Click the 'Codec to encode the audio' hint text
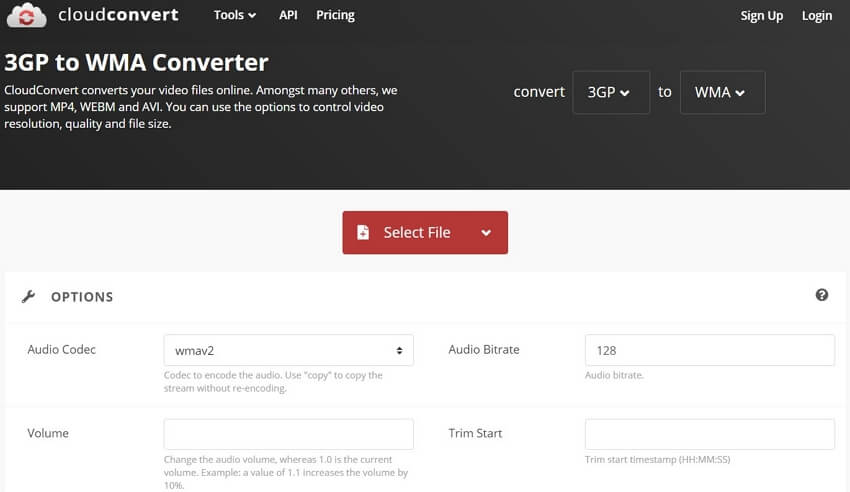The height and width of the screenshot is (492, 850). (x=273, y=381)
